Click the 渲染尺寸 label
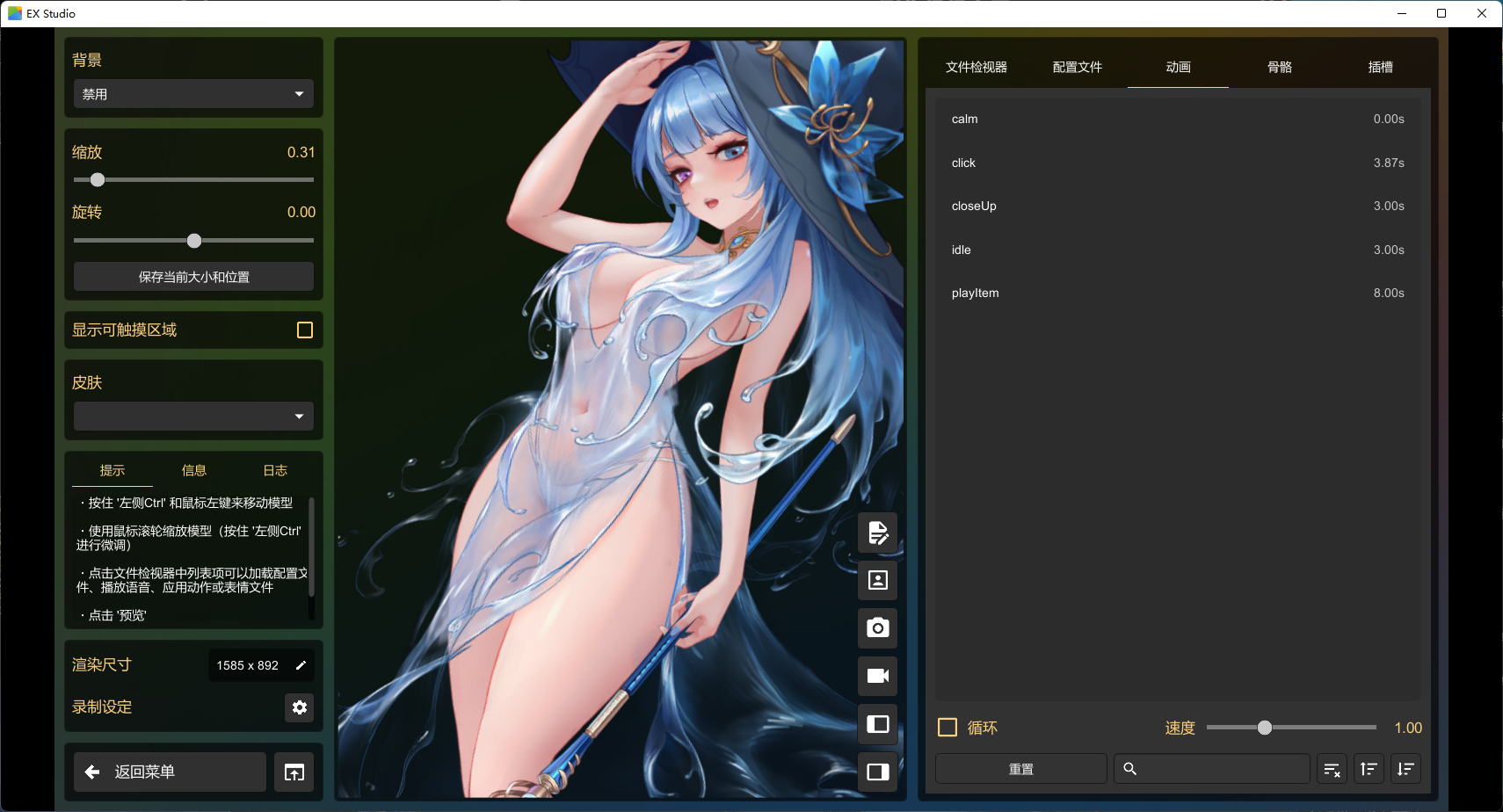The image size is (1503, 812). coord(102,665)
